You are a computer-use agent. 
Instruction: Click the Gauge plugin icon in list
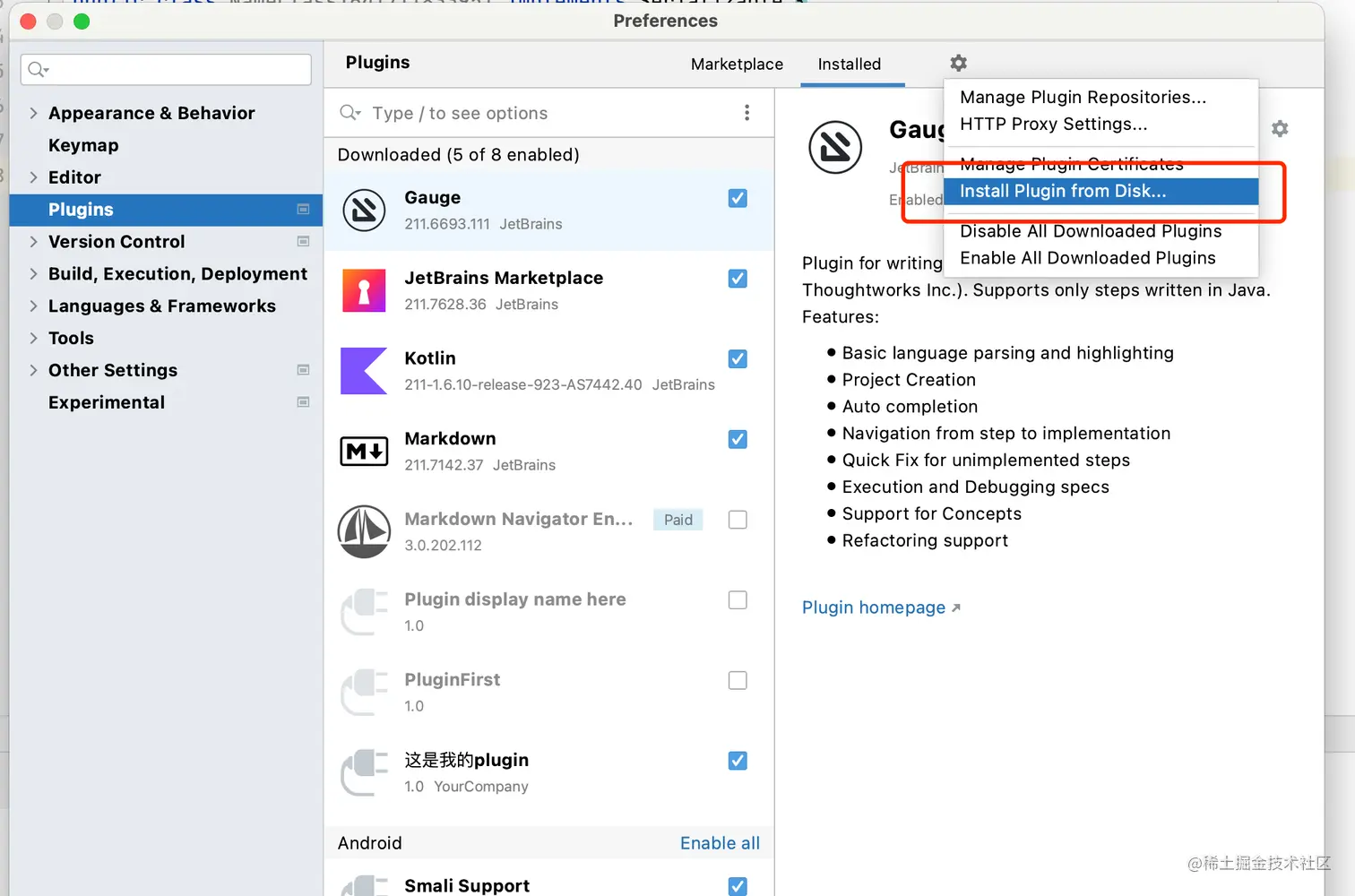(364, 211)
